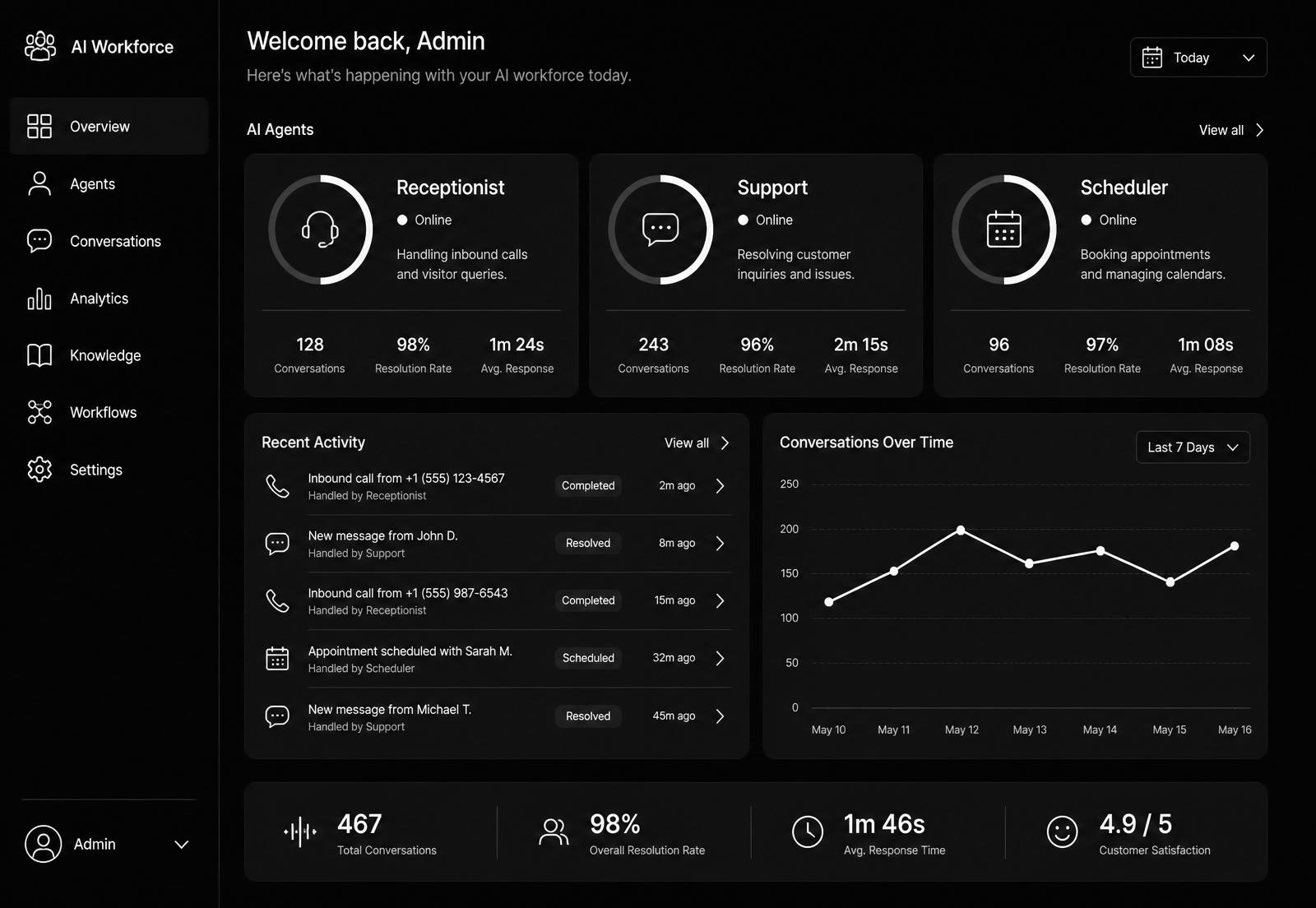
Task: Click the Scheduler agent title
Action: [x=1124, y=188]
